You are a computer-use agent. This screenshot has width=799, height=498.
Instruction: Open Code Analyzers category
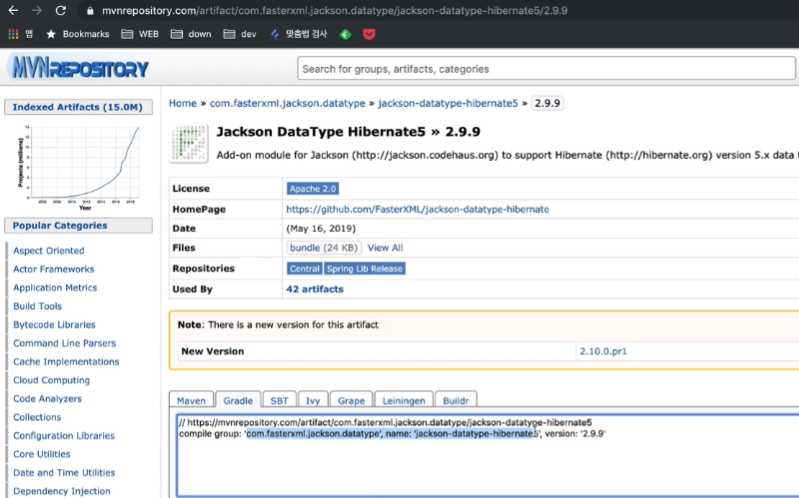pyautogui.click(x=47, y=399)
